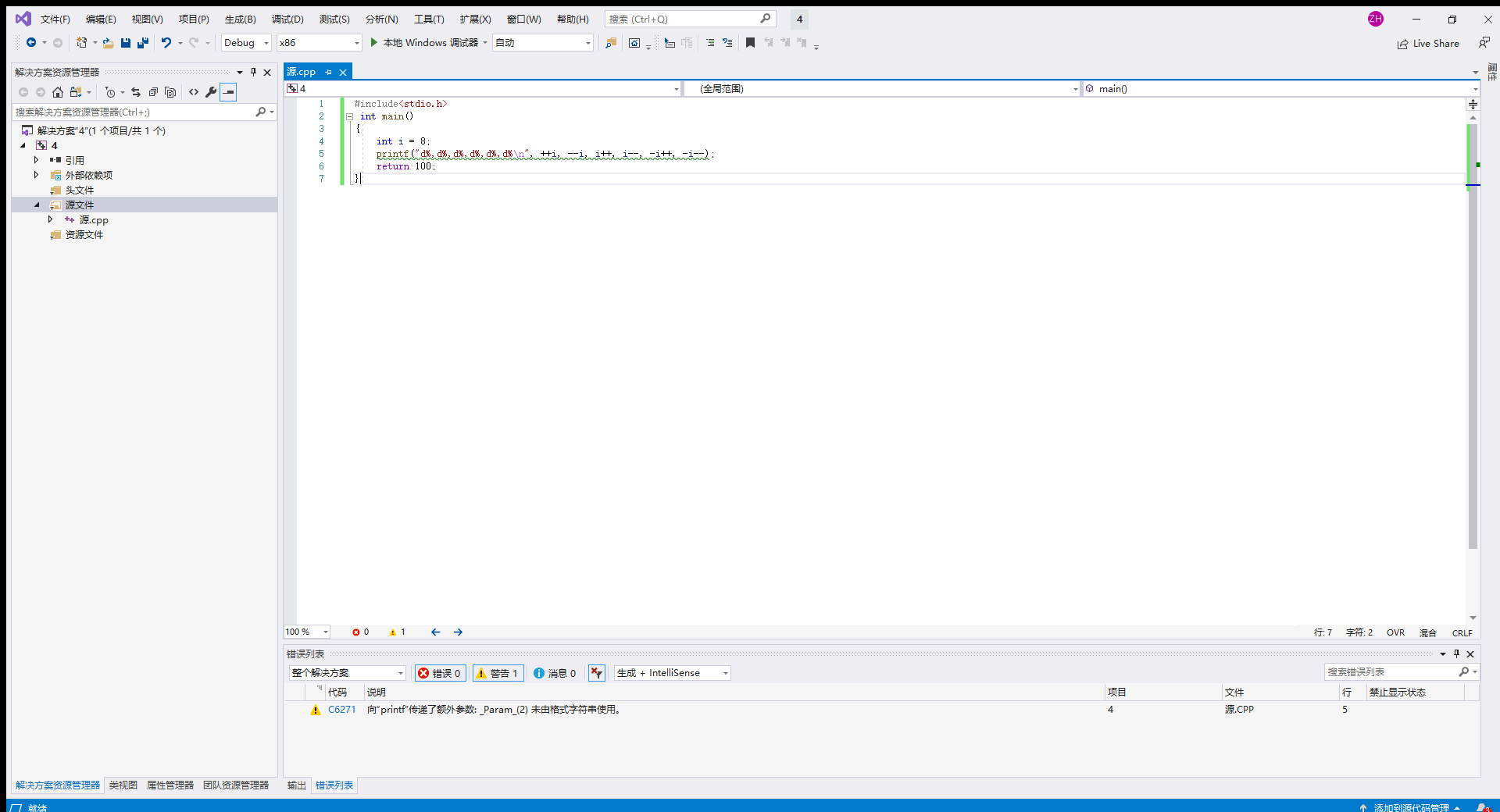
Task: Collapse the main() code block outline
Action: (x=349, y=116)
